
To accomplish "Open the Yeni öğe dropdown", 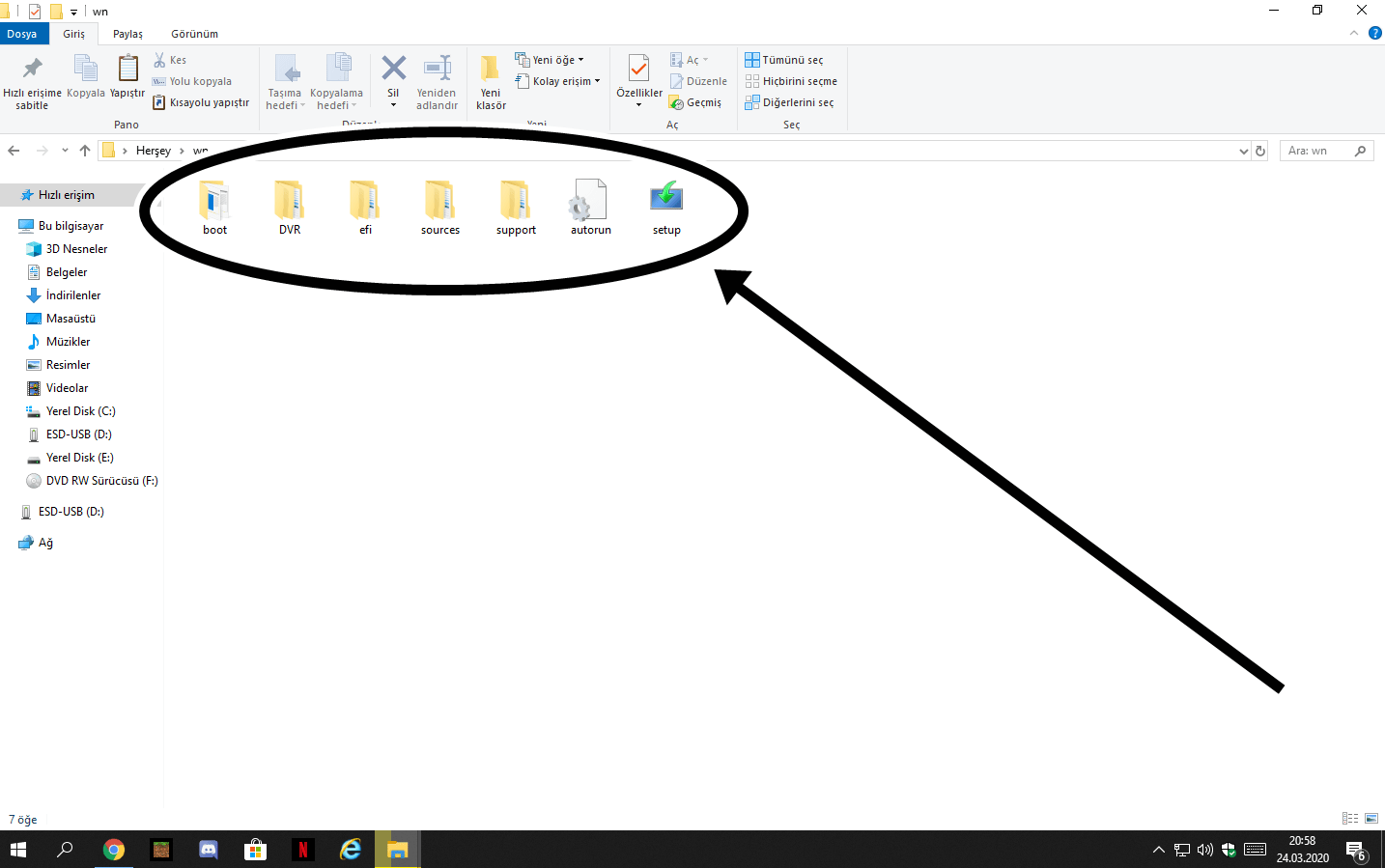I will tap(583, 59).
